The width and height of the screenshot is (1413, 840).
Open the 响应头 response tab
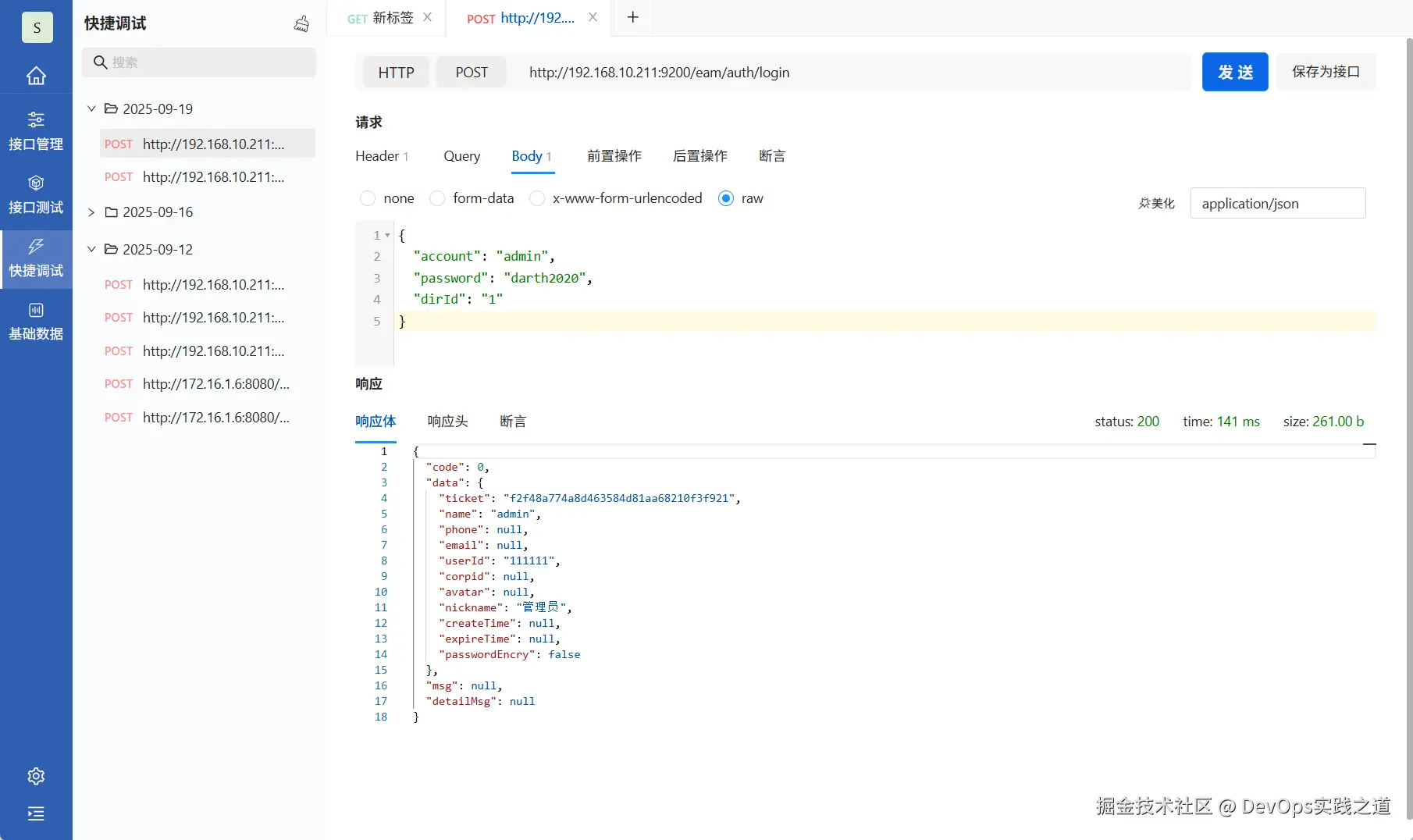click(x=447, y=422)
